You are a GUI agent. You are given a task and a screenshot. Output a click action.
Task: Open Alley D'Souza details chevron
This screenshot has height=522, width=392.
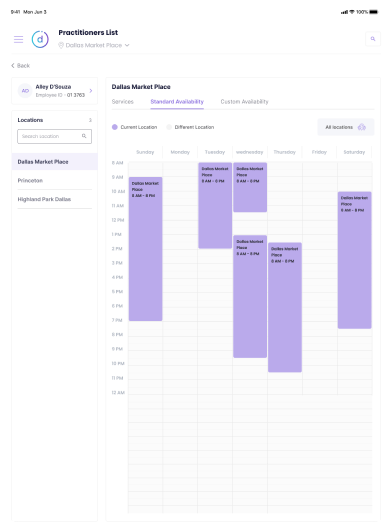91,91
